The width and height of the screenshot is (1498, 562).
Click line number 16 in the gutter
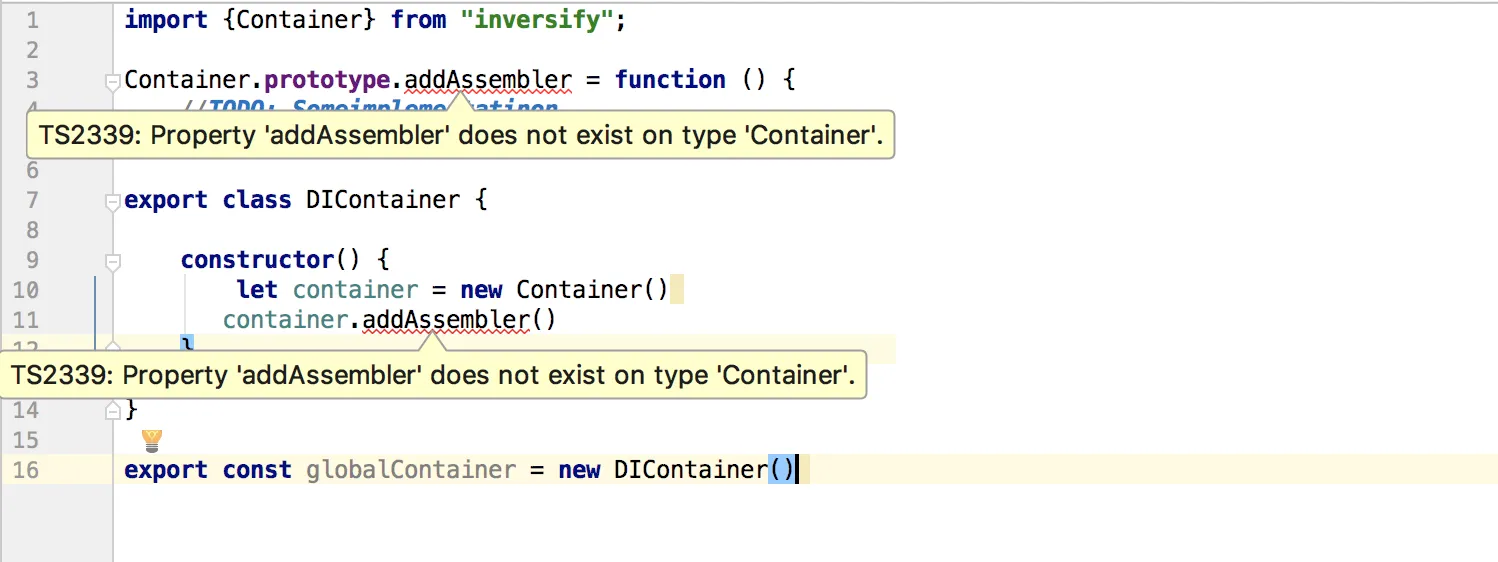tap(27, 470)
